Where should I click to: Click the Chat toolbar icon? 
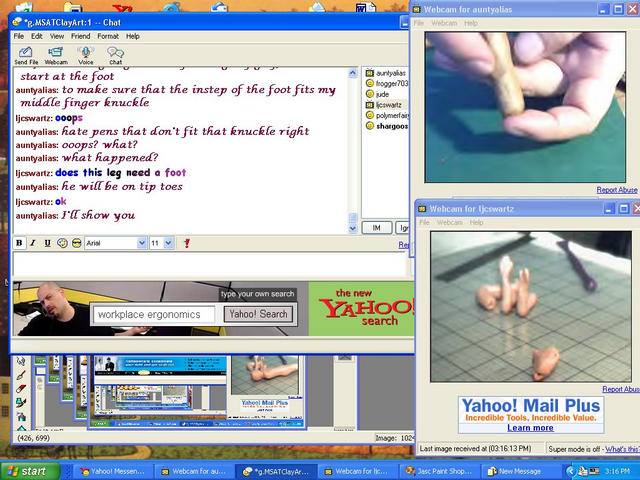coord(116,56)
